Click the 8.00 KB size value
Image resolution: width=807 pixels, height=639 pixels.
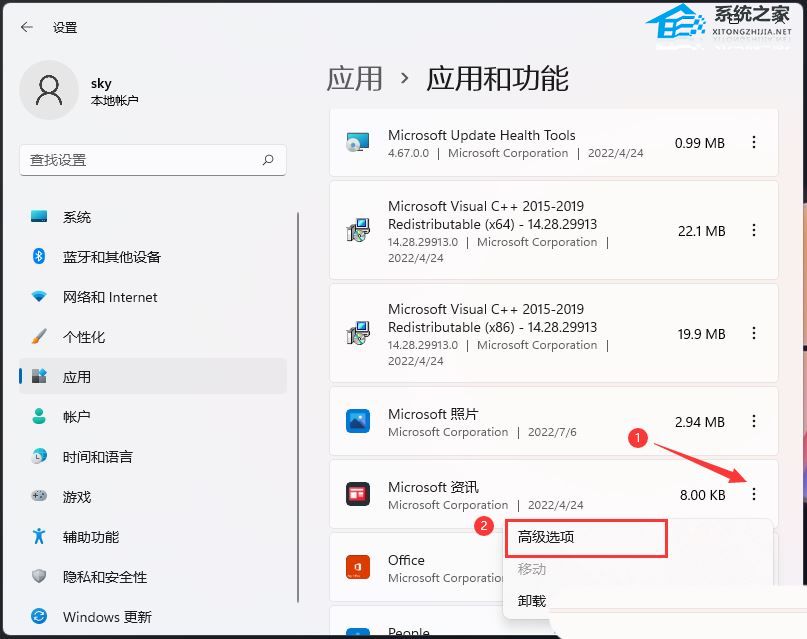coord(703,495)
